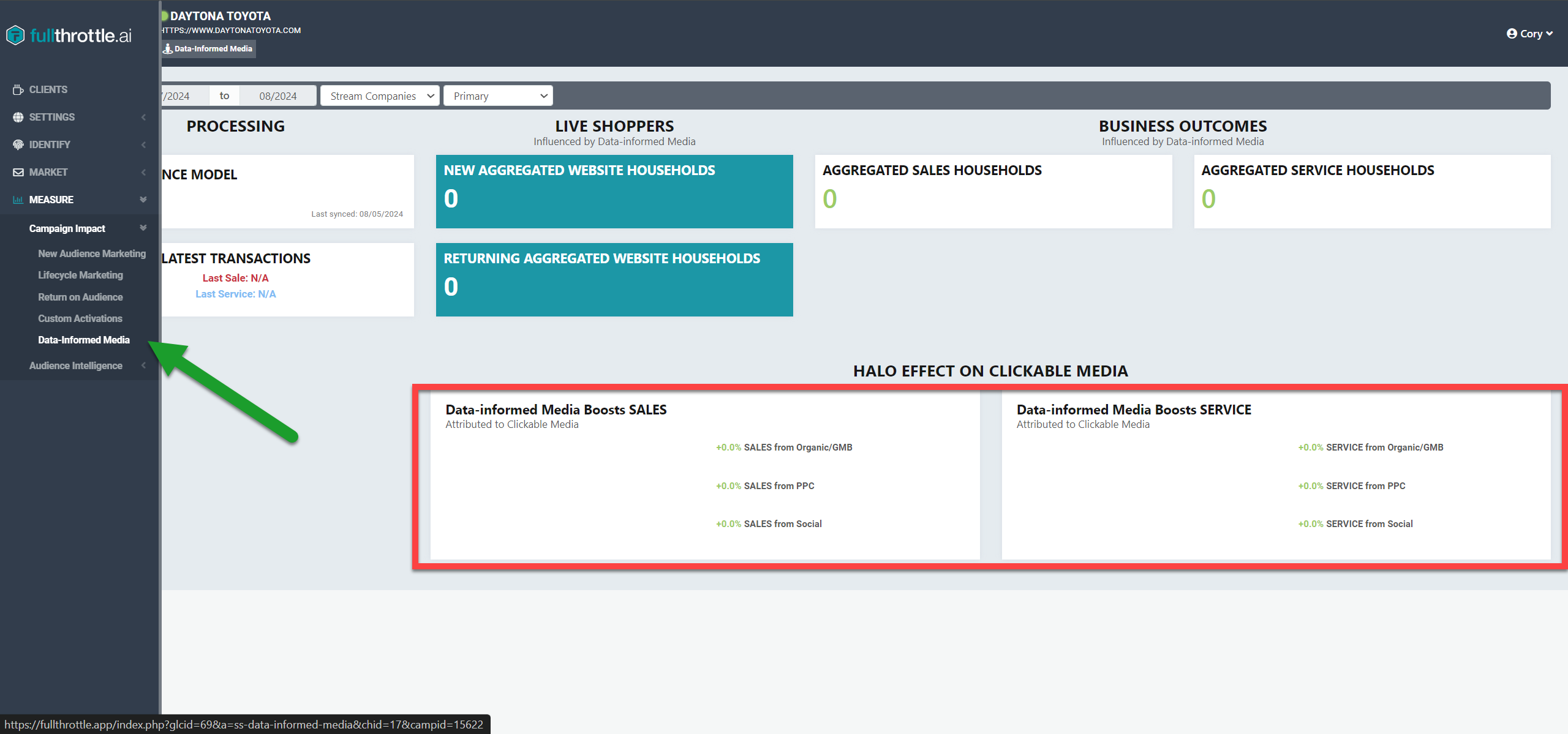Select Lifecycle Marketing menu item
1568x734 pixels.
point(80,275)
